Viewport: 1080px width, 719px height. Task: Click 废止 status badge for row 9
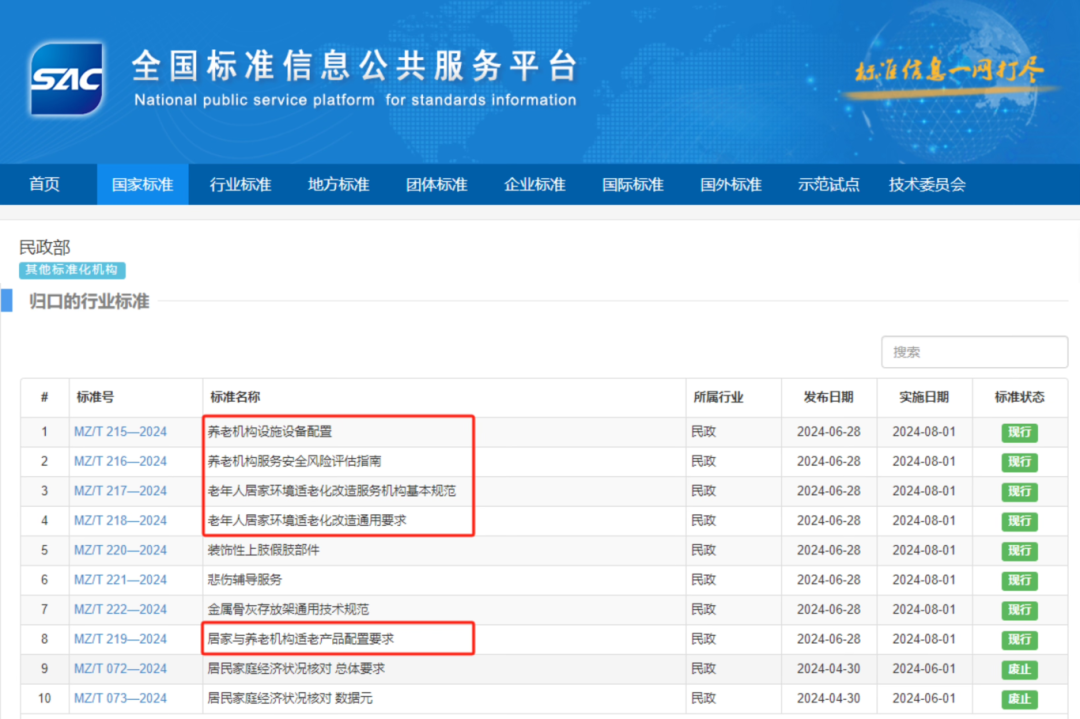(x=1019, y=669)
